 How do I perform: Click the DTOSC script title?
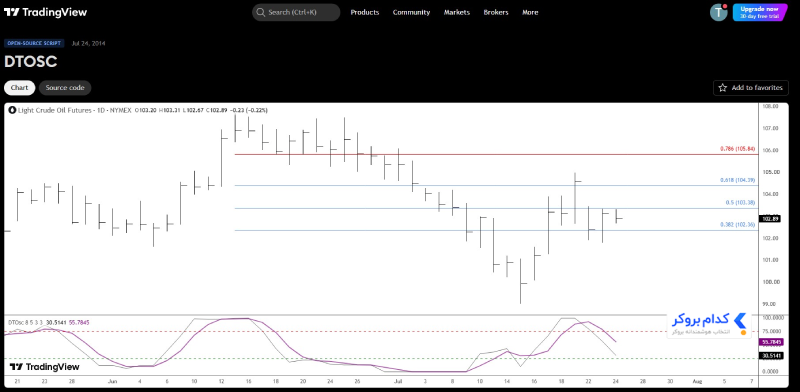31,62
